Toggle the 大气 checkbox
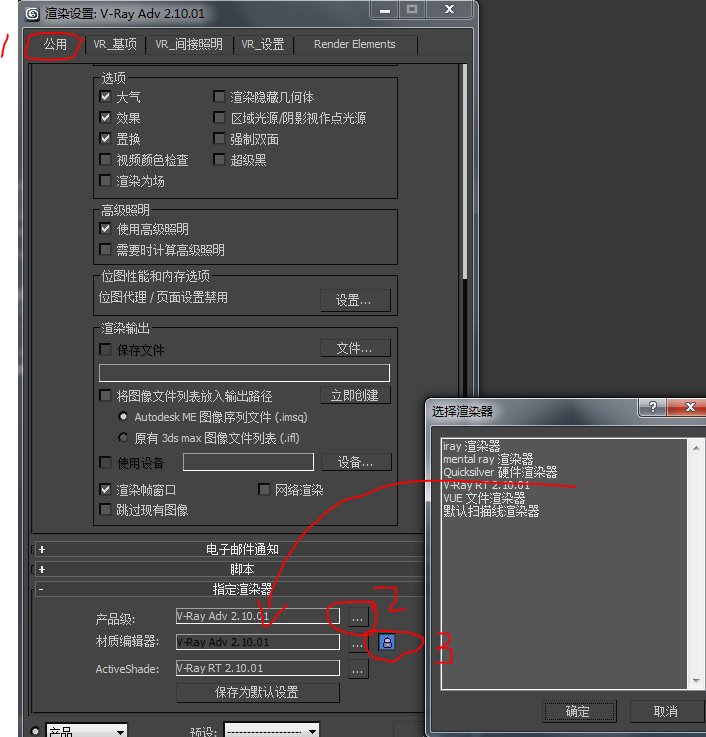 point(105,96)
